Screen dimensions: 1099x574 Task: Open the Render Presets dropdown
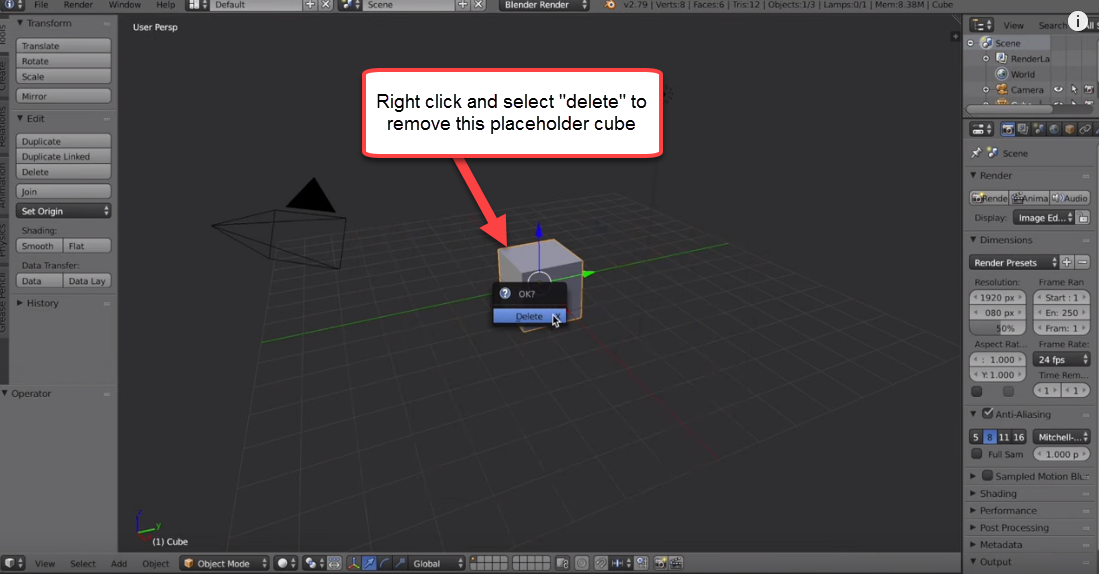pyautogui.click(x=1013, y=262)
